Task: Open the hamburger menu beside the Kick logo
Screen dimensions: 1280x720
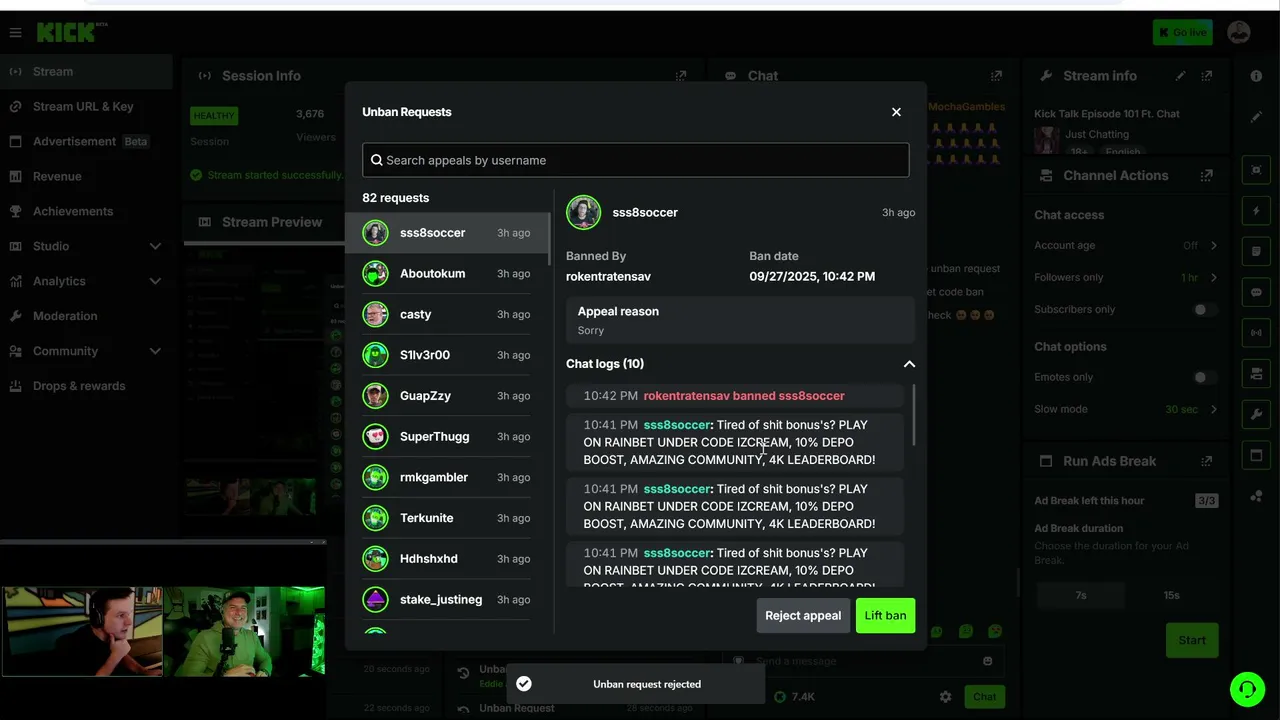Action: coord(15,33)
